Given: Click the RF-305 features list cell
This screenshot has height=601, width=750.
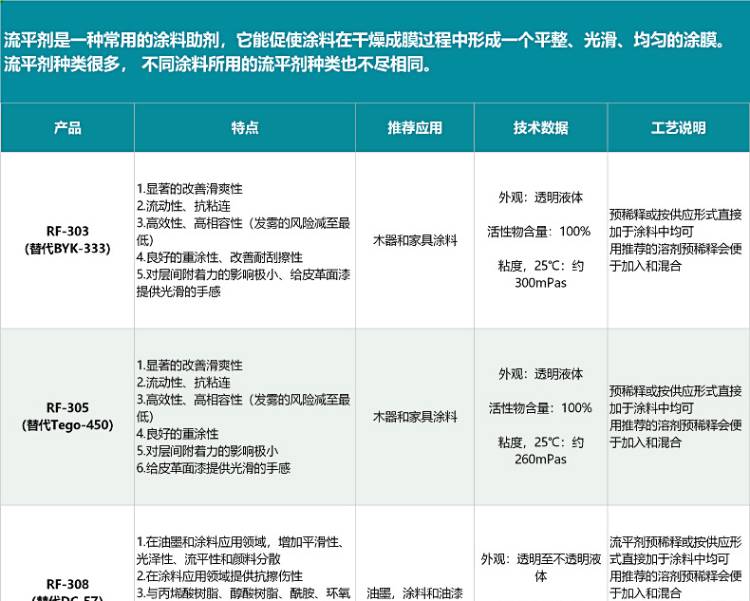Looking at the screenshot, I should point(243,416).
